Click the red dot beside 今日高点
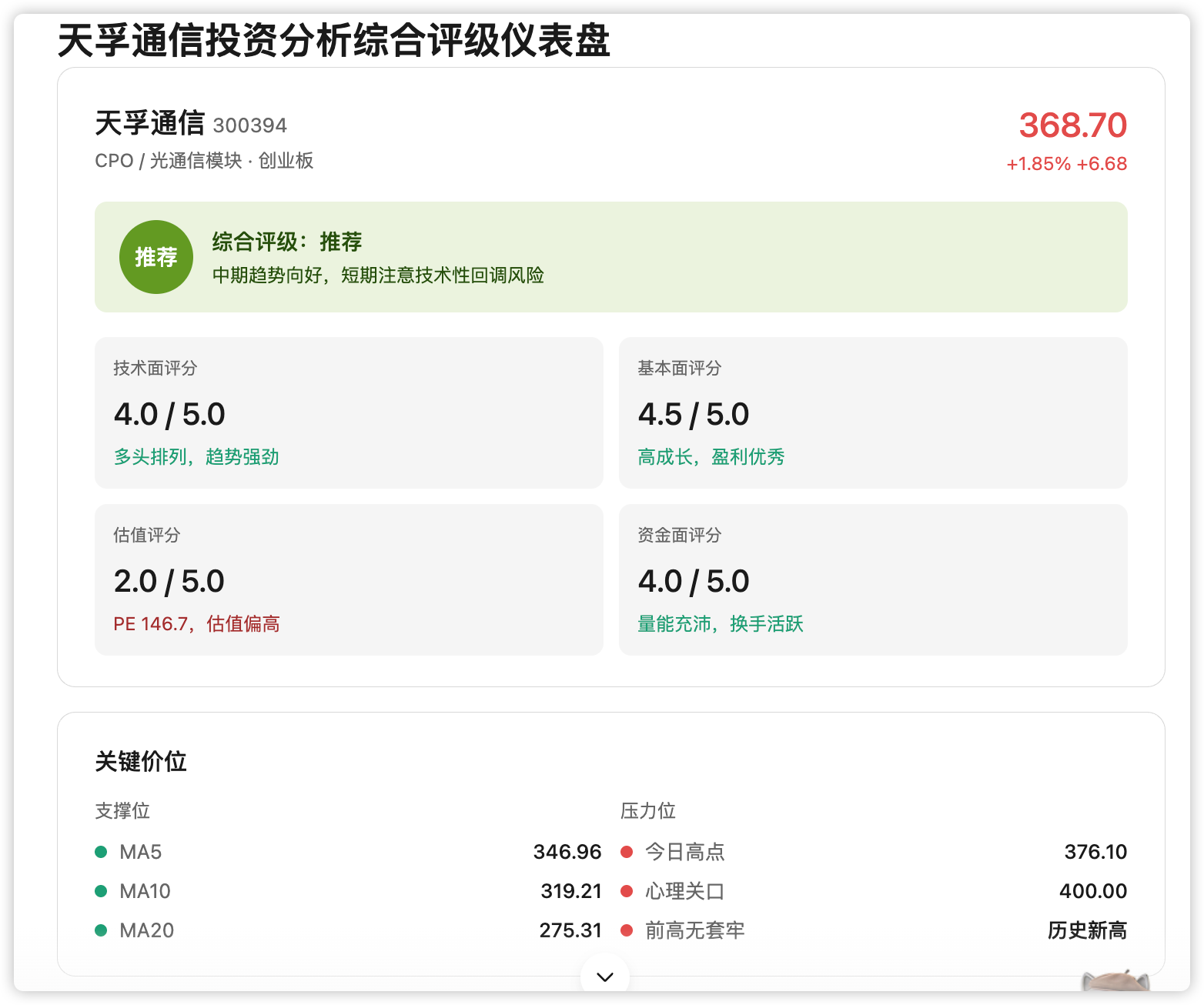Viewport: 1204px width, 1005px height. (x=627, y=852)
